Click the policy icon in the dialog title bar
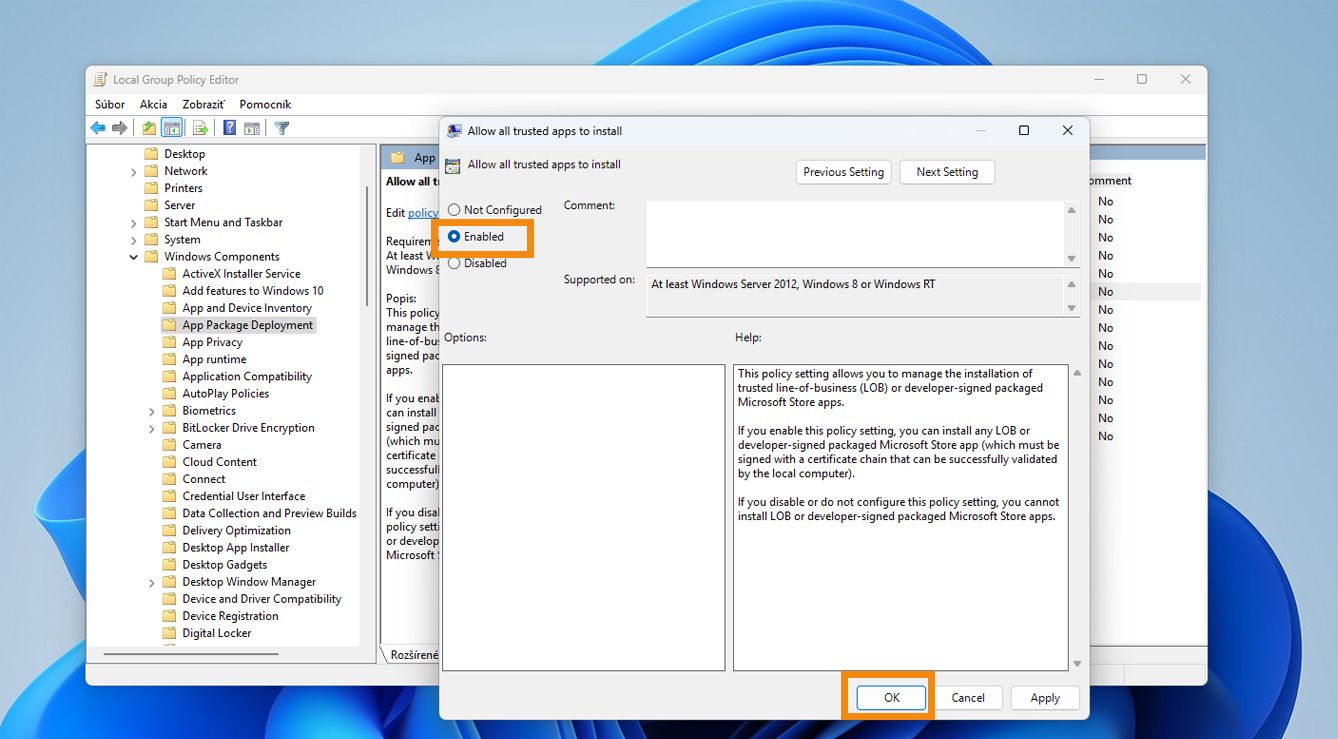The width and height of the screenshot is (1338, 739). coord(454,131)
